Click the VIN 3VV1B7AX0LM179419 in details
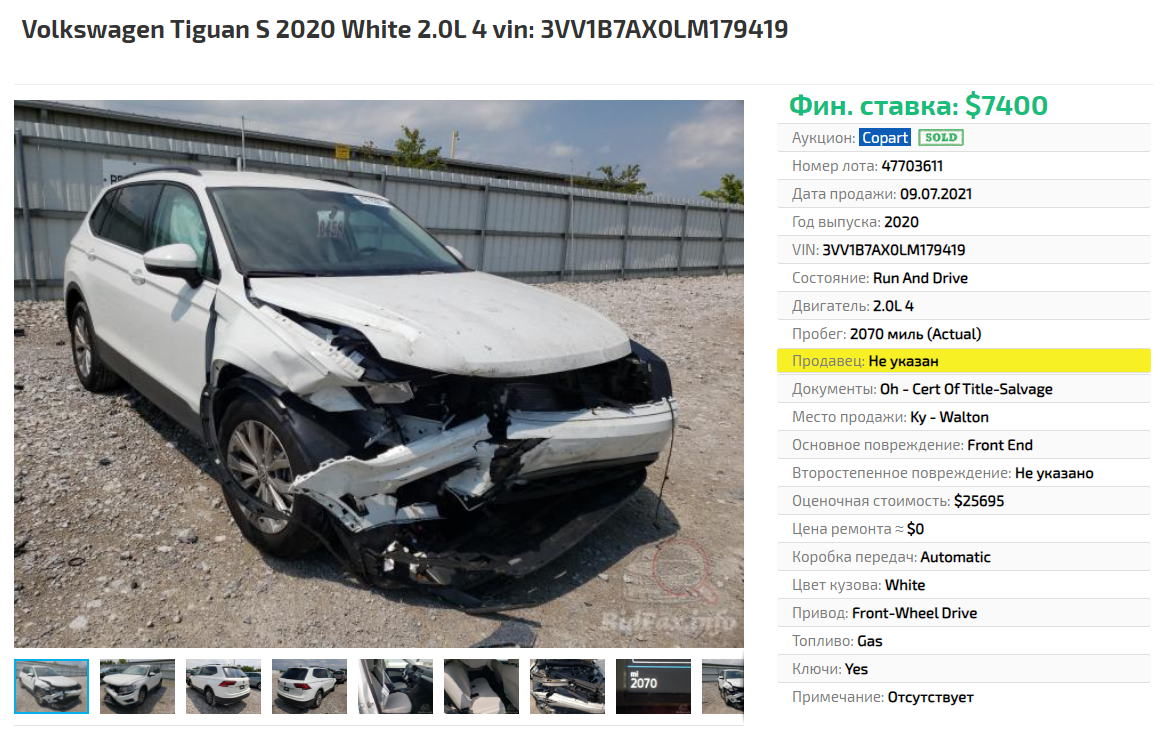The image size is (1165, 735). [894, 250]
